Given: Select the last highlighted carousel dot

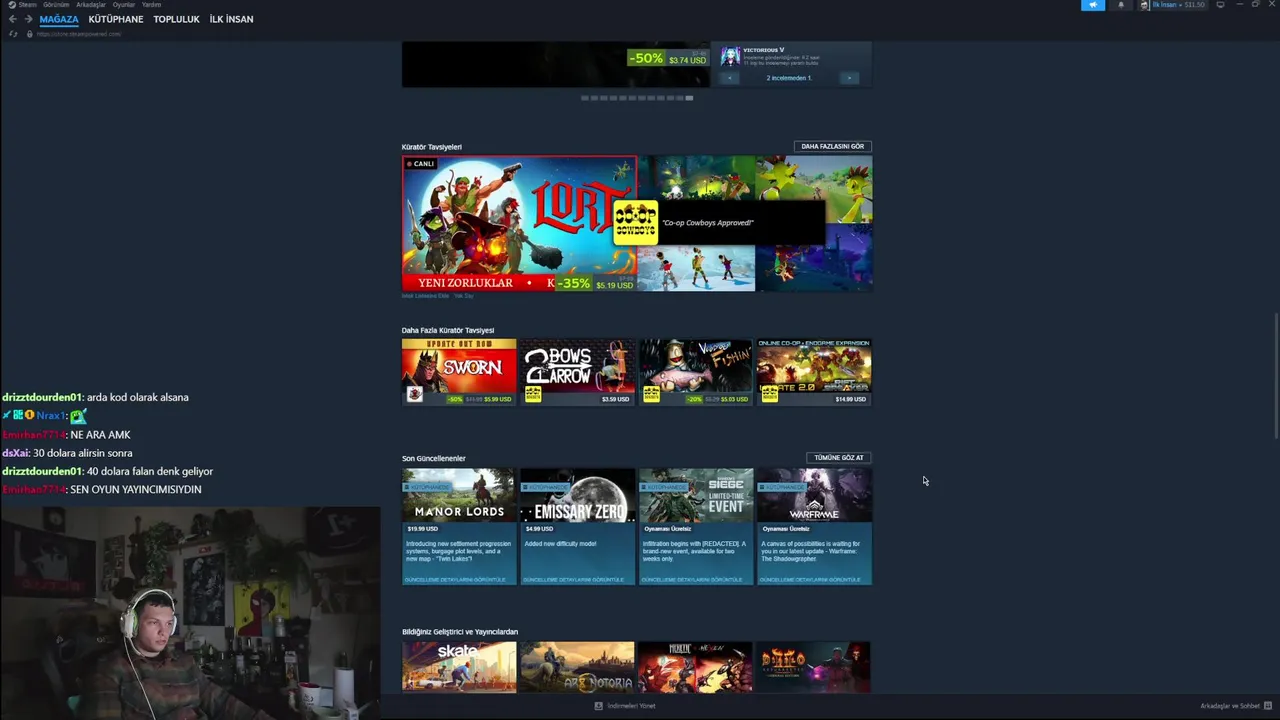Looking at the screenshot, I should [689, 98].
